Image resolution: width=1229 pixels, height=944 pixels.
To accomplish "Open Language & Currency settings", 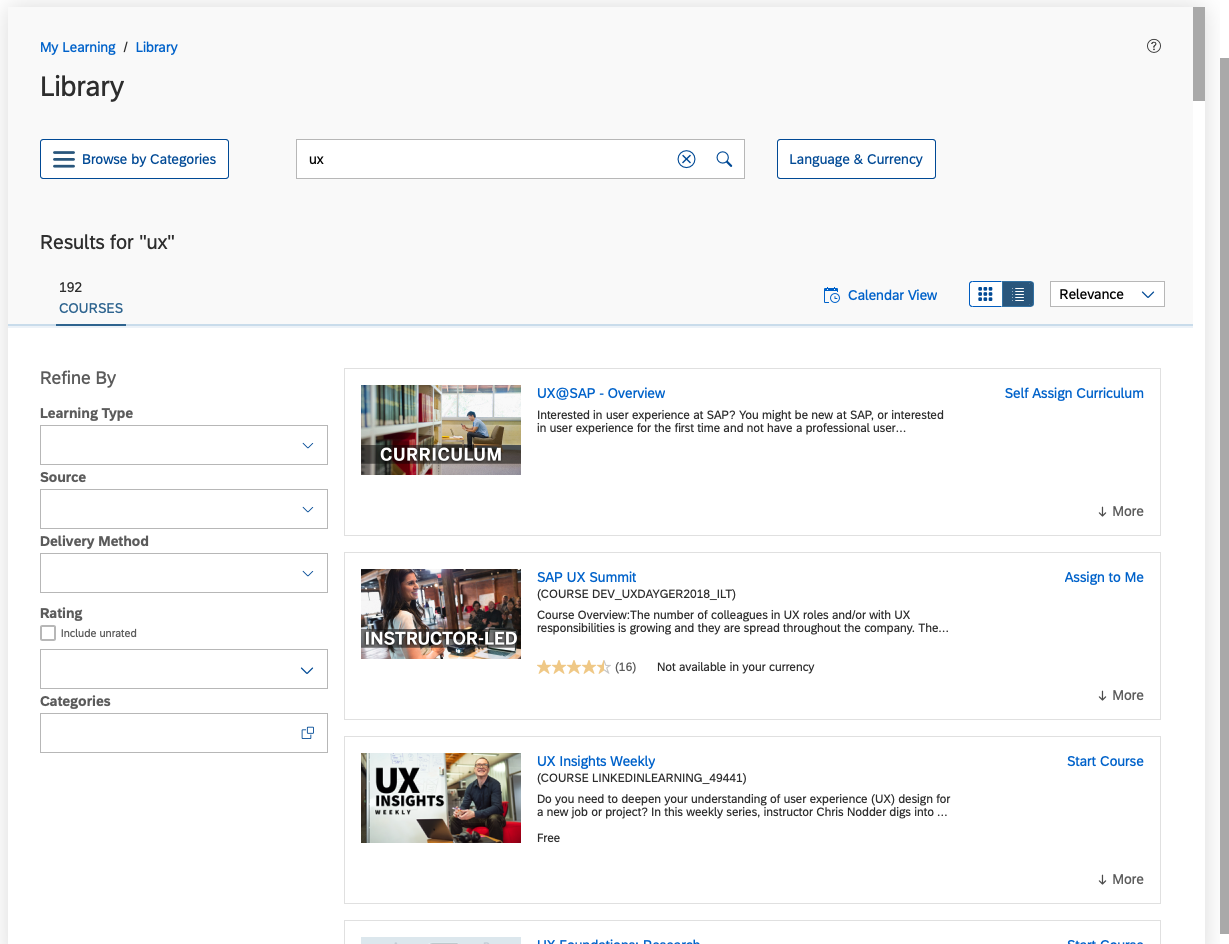I will (x=856, y=159).
